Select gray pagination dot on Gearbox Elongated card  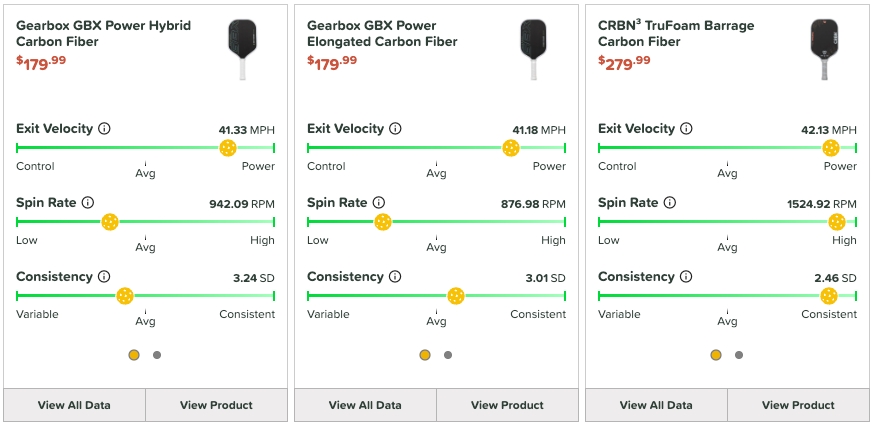(x=448, y=355)
